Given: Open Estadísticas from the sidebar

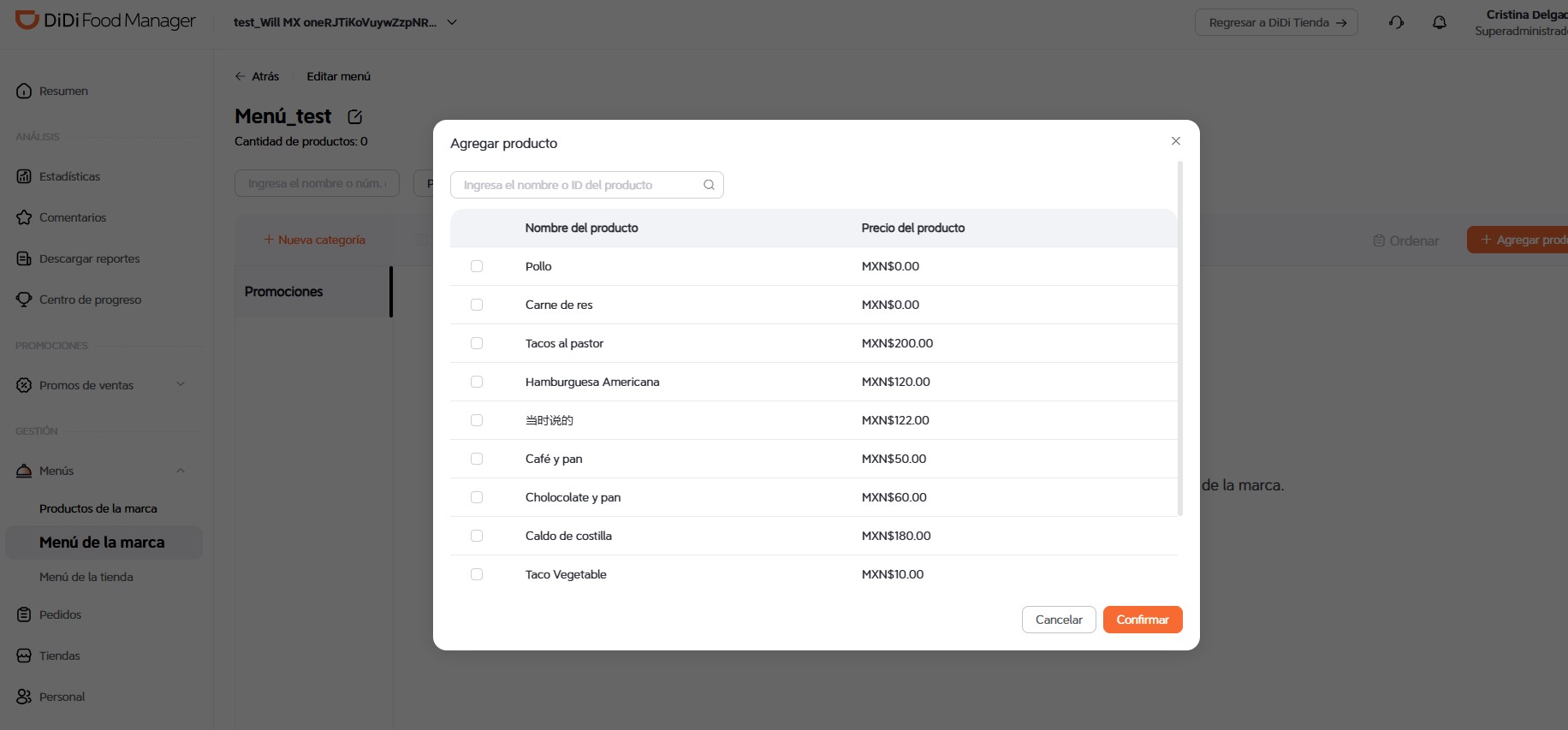Looking at the screenshot, I should [69, 176].
